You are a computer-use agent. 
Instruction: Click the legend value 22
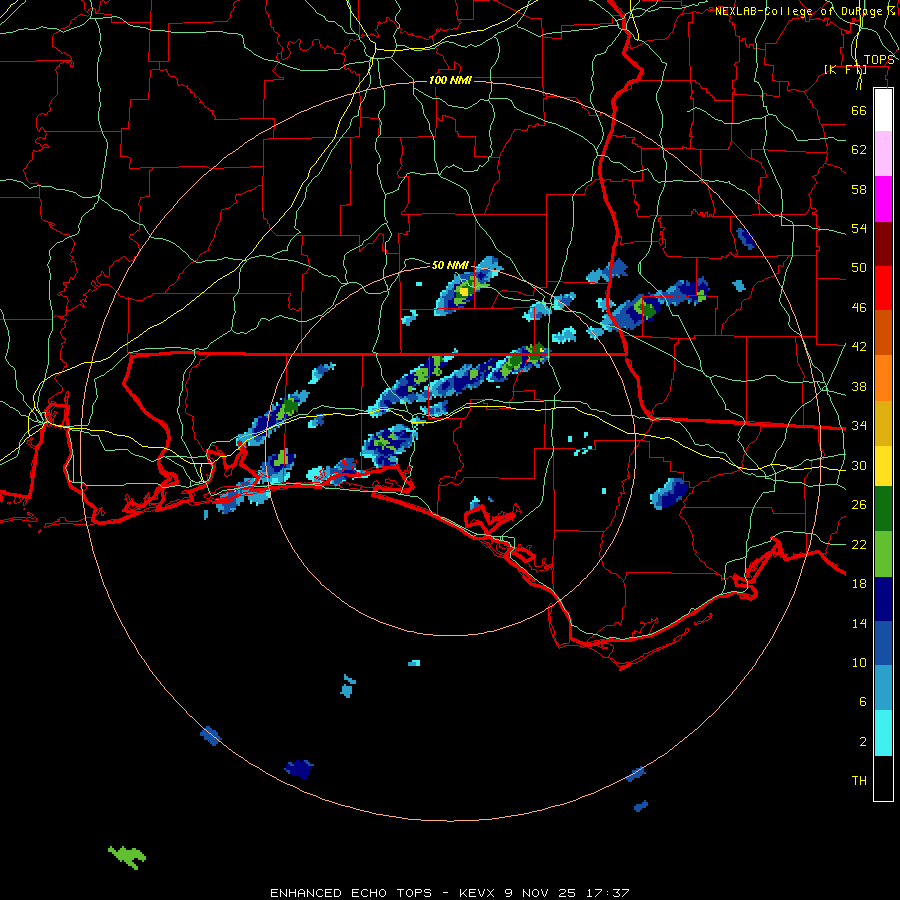click(x=859, y=544)
